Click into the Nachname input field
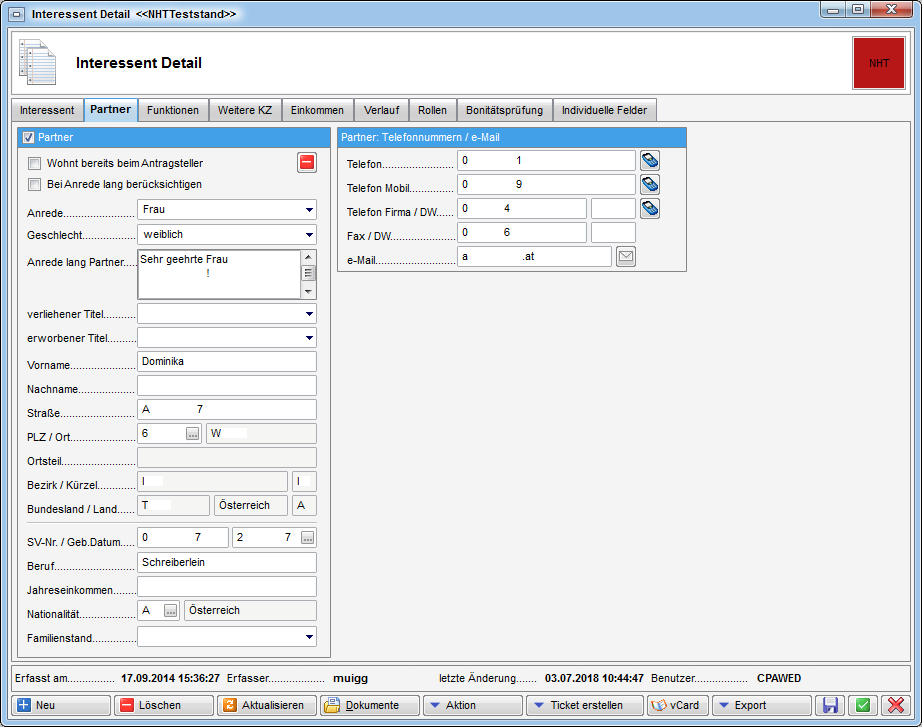922x727 pixels. 226,386
